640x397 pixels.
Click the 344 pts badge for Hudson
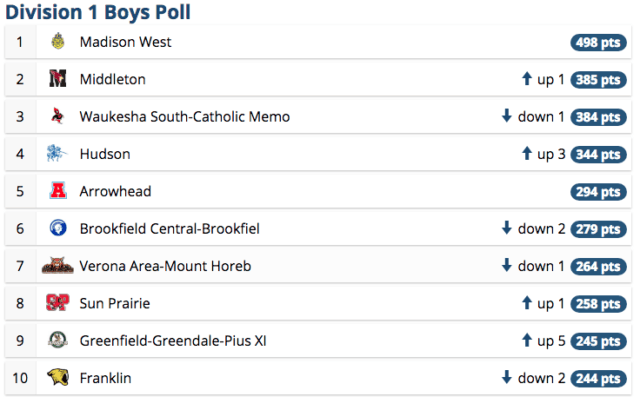(598, 155)
